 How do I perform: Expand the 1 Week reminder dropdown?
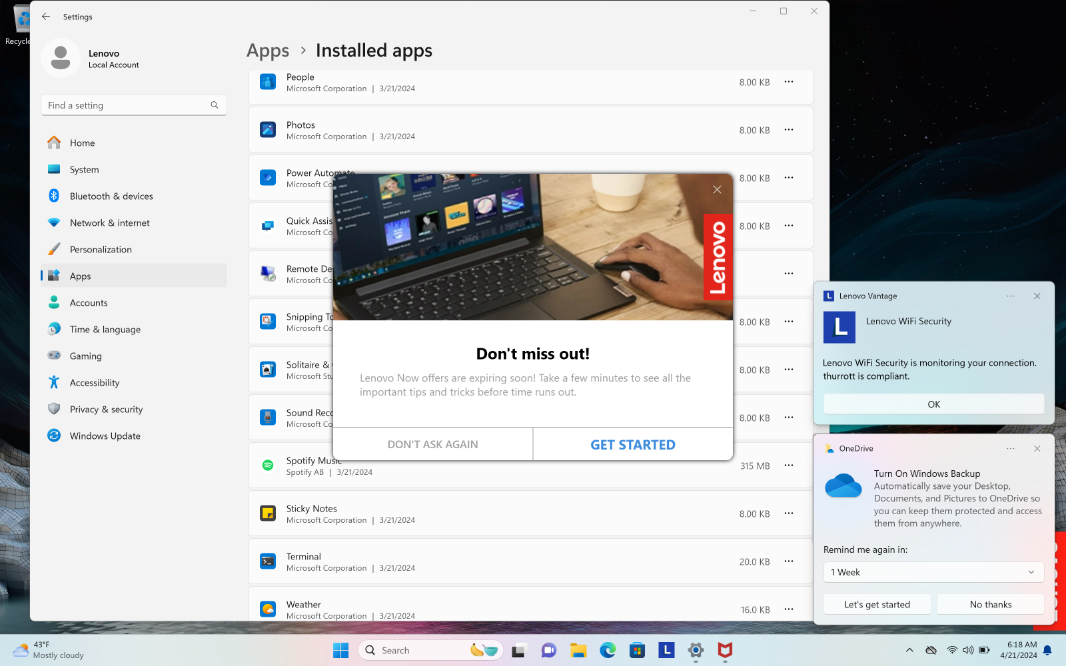[x=932, y=572]
